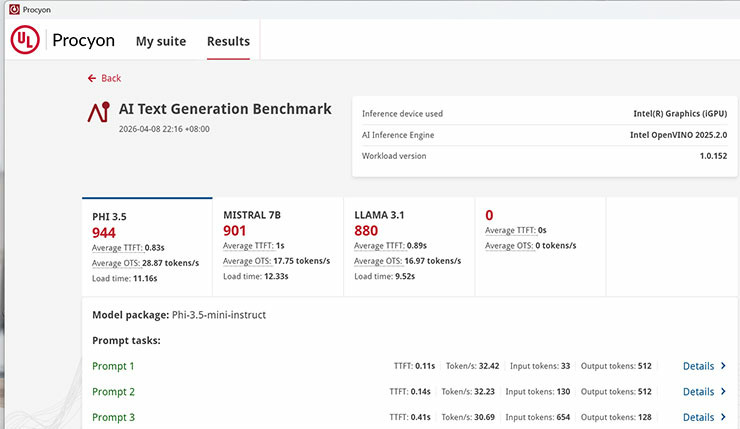The height and width of the screenshot is (429, 740).
Task: Click the Intel OpenVINO 2025.2.0 value
Action: pyautogui.click(x=679, y=135)
